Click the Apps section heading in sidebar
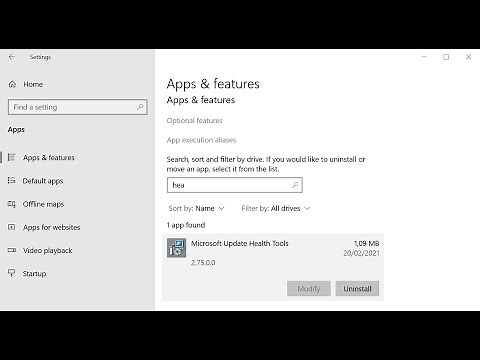The width and height of the screenshot is (480, 360). click(x=16, y=130)
